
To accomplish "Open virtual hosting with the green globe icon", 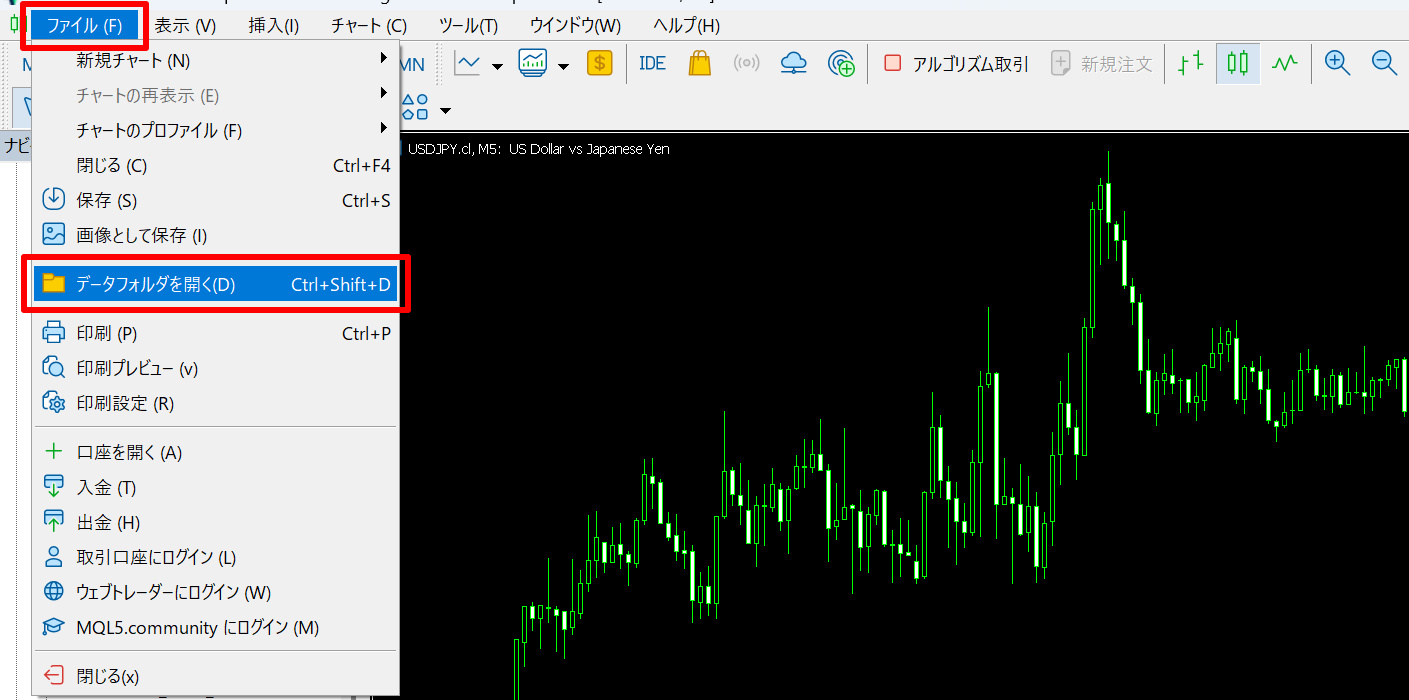I will click(841, 62).
